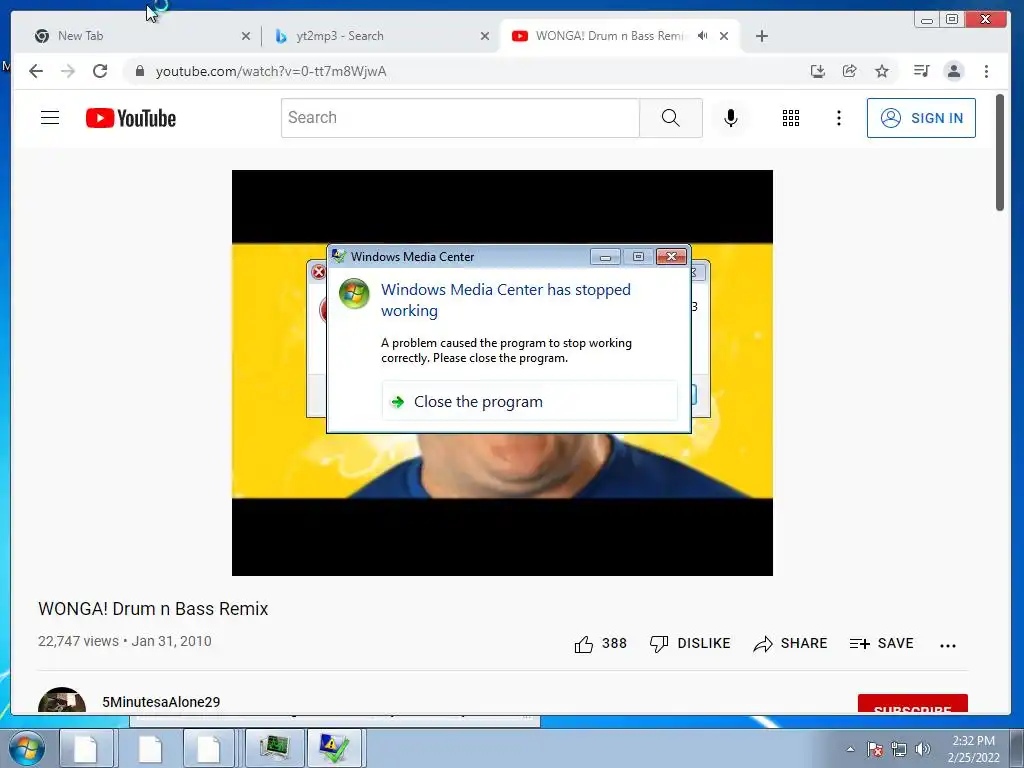Image resolution: width=1024 pixels, height=768 pixels.
Task: Click the video title WONGA! Drum n Bass Remix
Action: click(153, 609)
